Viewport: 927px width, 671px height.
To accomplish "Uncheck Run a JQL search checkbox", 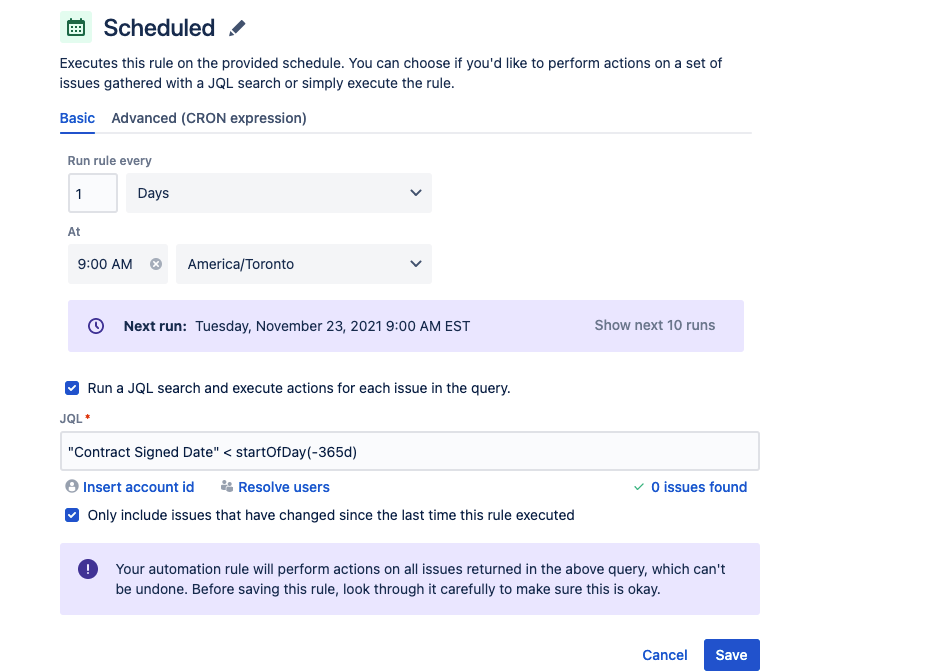I will (x=72, y=388).
